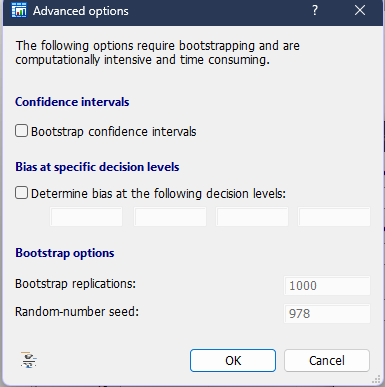This screenshot has width=385, height=387.
Task: Confirm settings with the OK button
Action: pyautogui.click(x=233, y=360)
